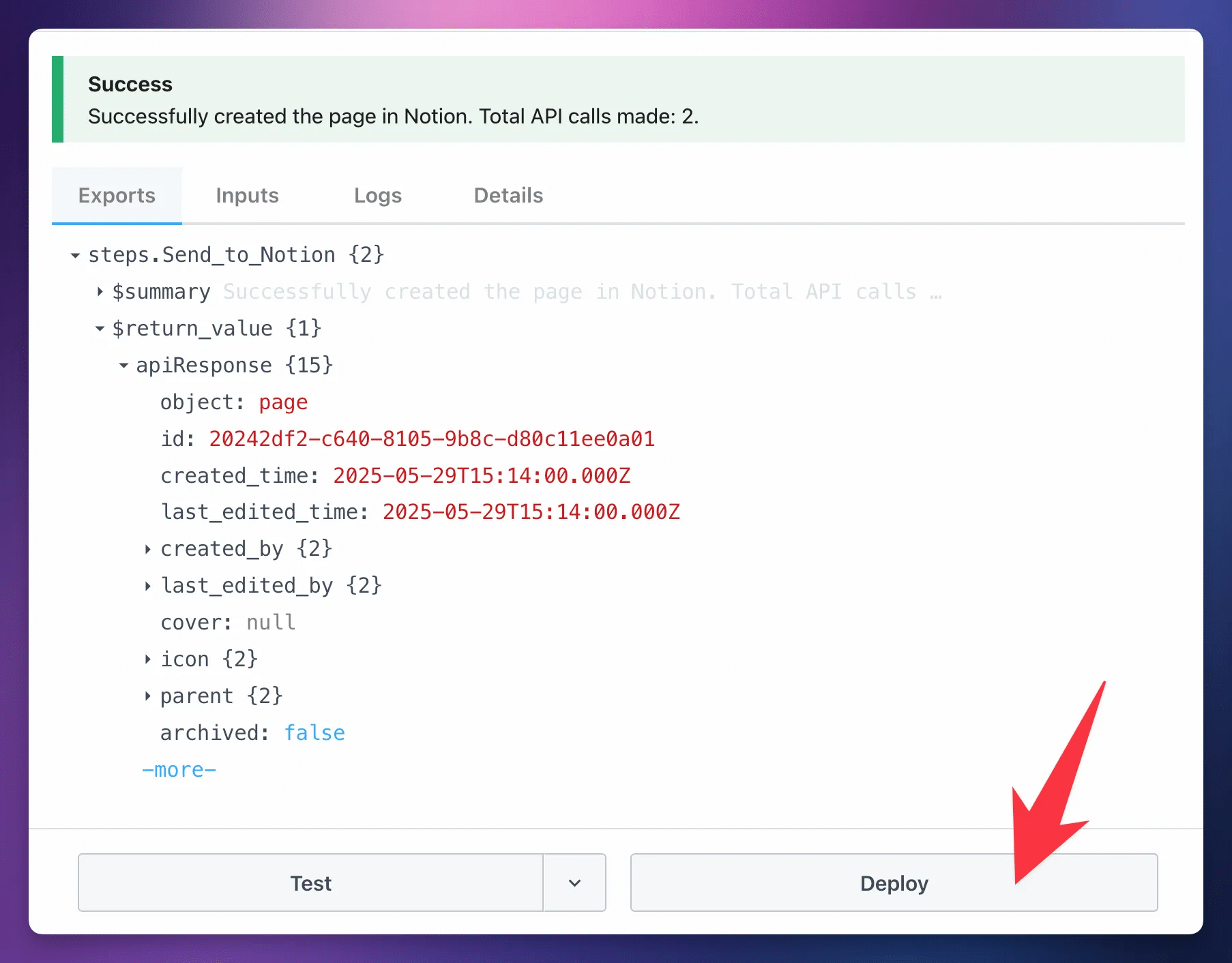Collapse the steps.Send_to_Notion tree node
1232x963 pixels.
(x=75, y=256)
